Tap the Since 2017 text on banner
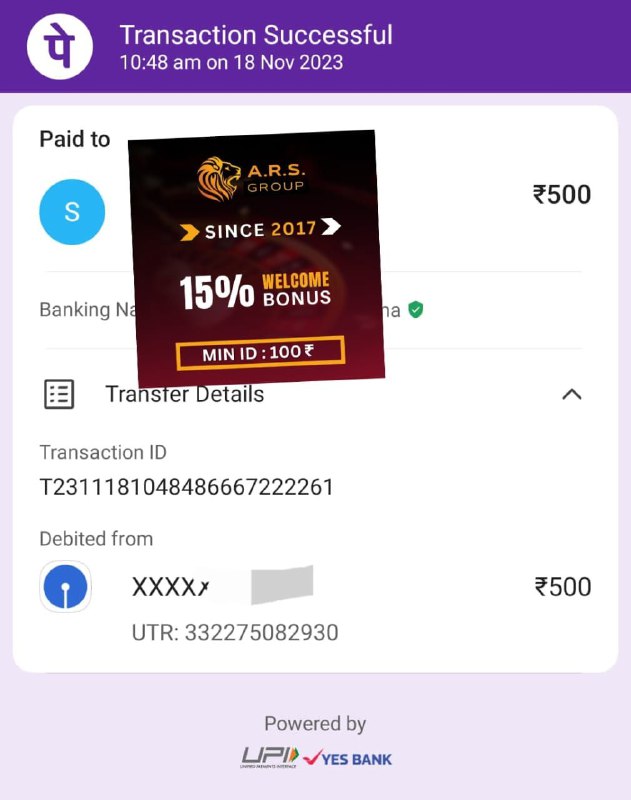The width and height of the screenshot is (631, 800). point(260,229)
